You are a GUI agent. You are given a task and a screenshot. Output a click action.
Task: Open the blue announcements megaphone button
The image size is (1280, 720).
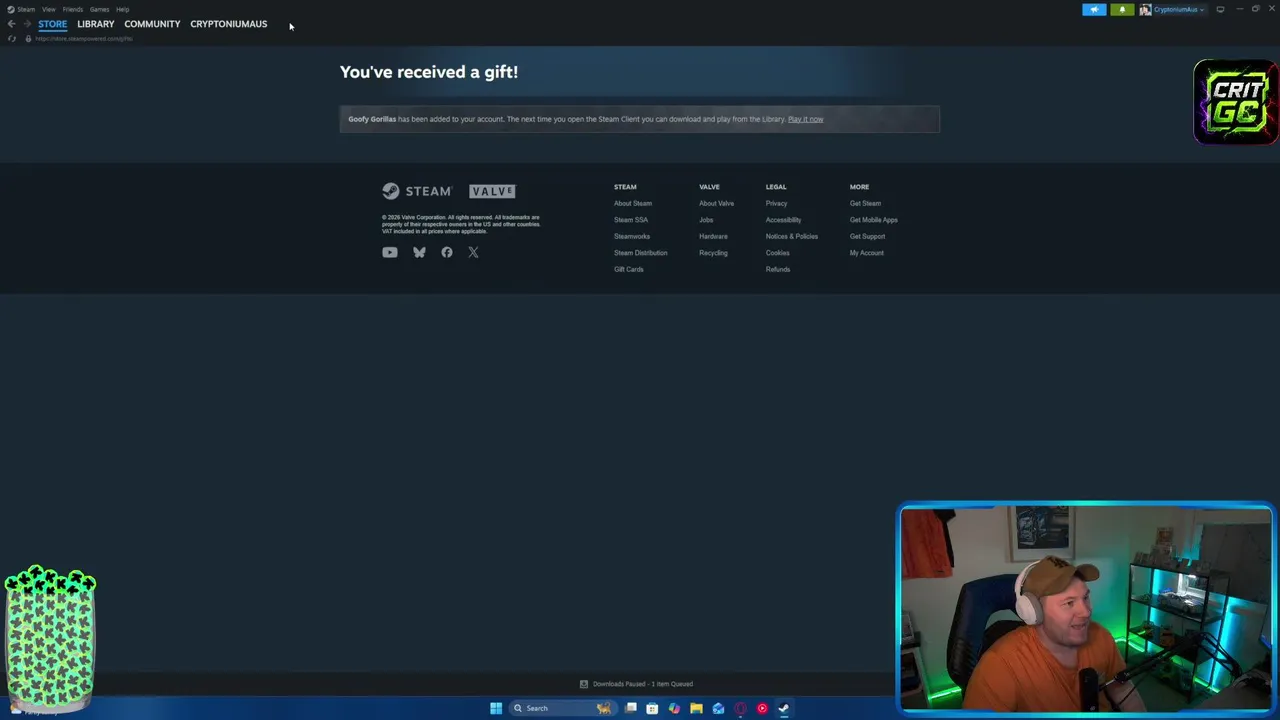tap(1094, 9)
